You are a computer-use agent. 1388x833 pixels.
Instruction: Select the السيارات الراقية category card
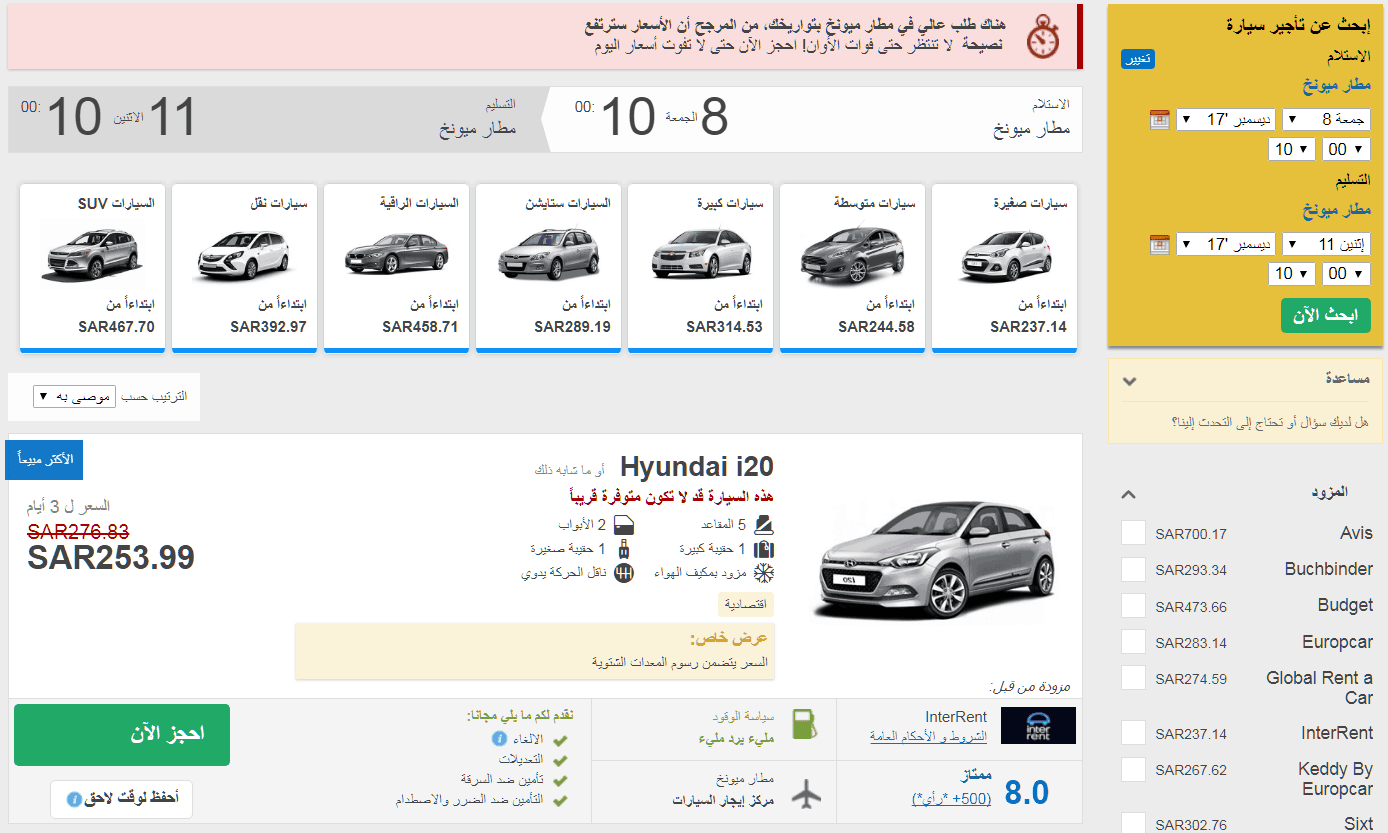[396, 268]
